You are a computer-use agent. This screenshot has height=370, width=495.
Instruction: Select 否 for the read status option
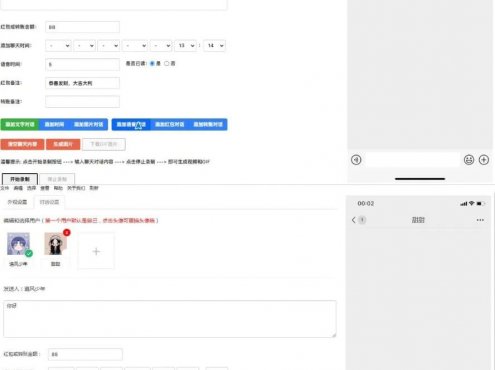[x=166, y=63]
